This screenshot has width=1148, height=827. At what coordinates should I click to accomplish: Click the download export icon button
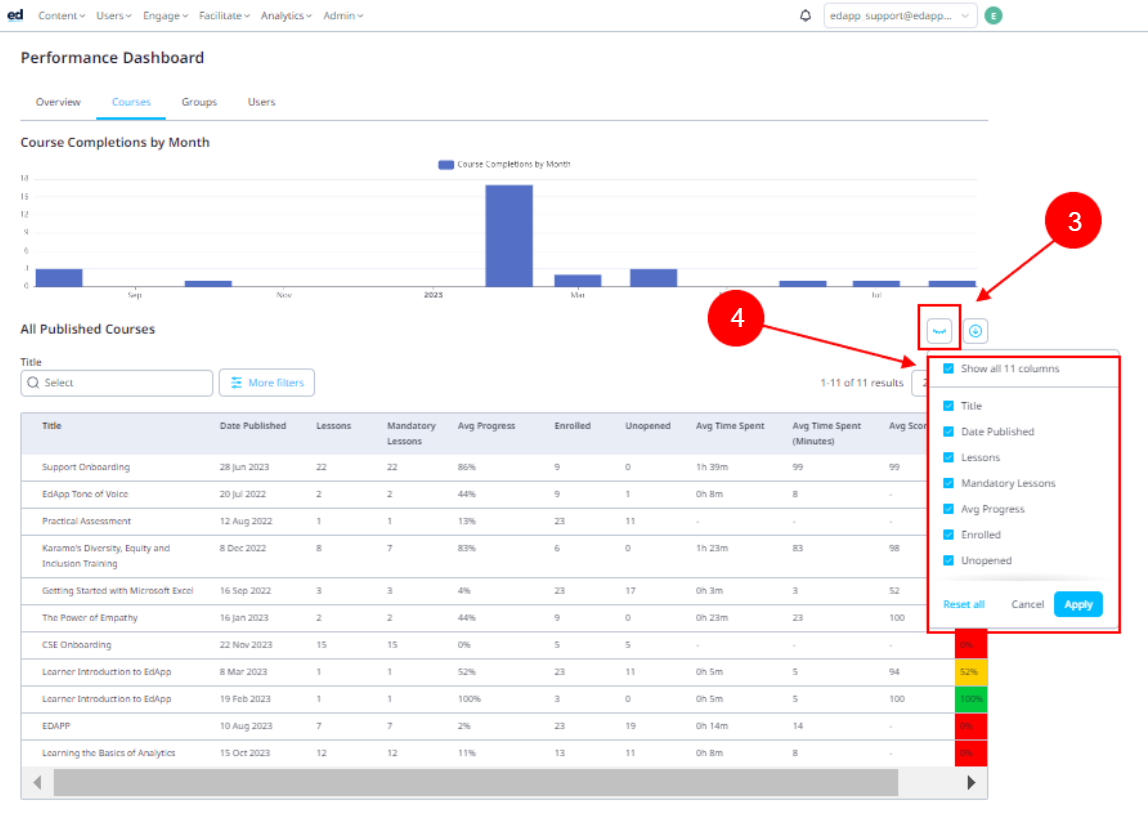(975, 330)
